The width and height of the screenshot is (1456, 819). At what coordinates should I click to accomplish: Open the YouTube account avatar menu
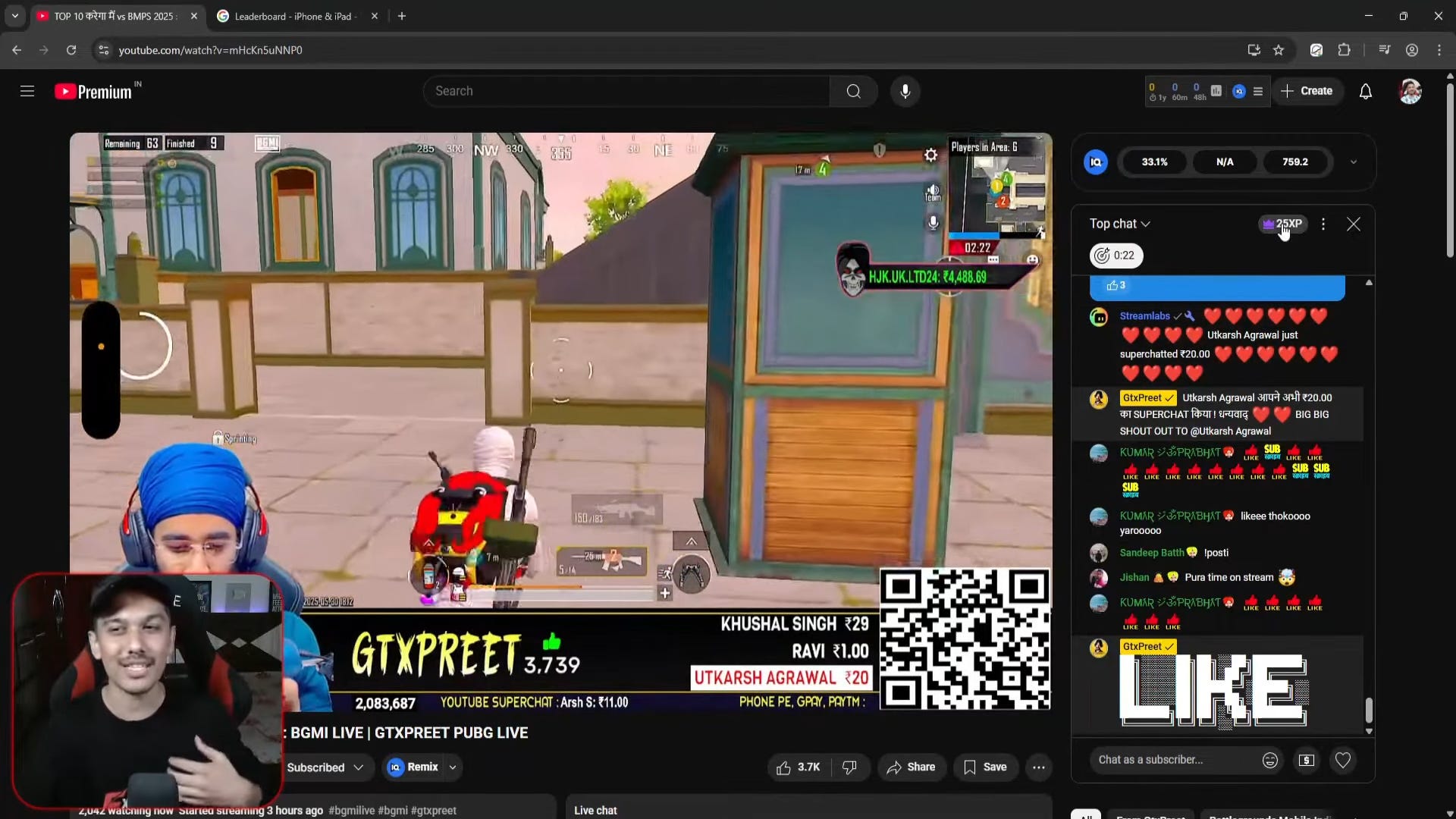click(x=1410, y=91)
